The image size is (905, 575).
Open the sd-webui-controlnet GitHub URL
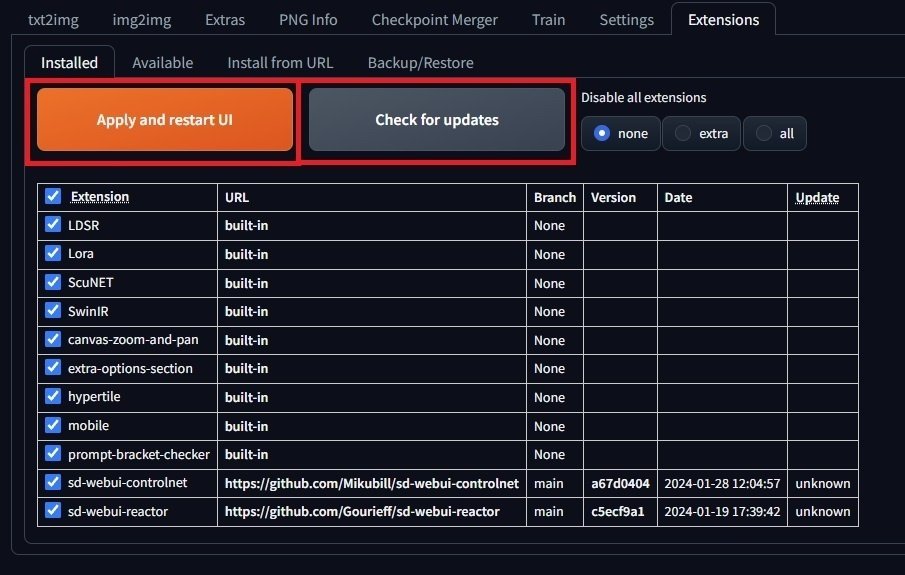(372, 483)
